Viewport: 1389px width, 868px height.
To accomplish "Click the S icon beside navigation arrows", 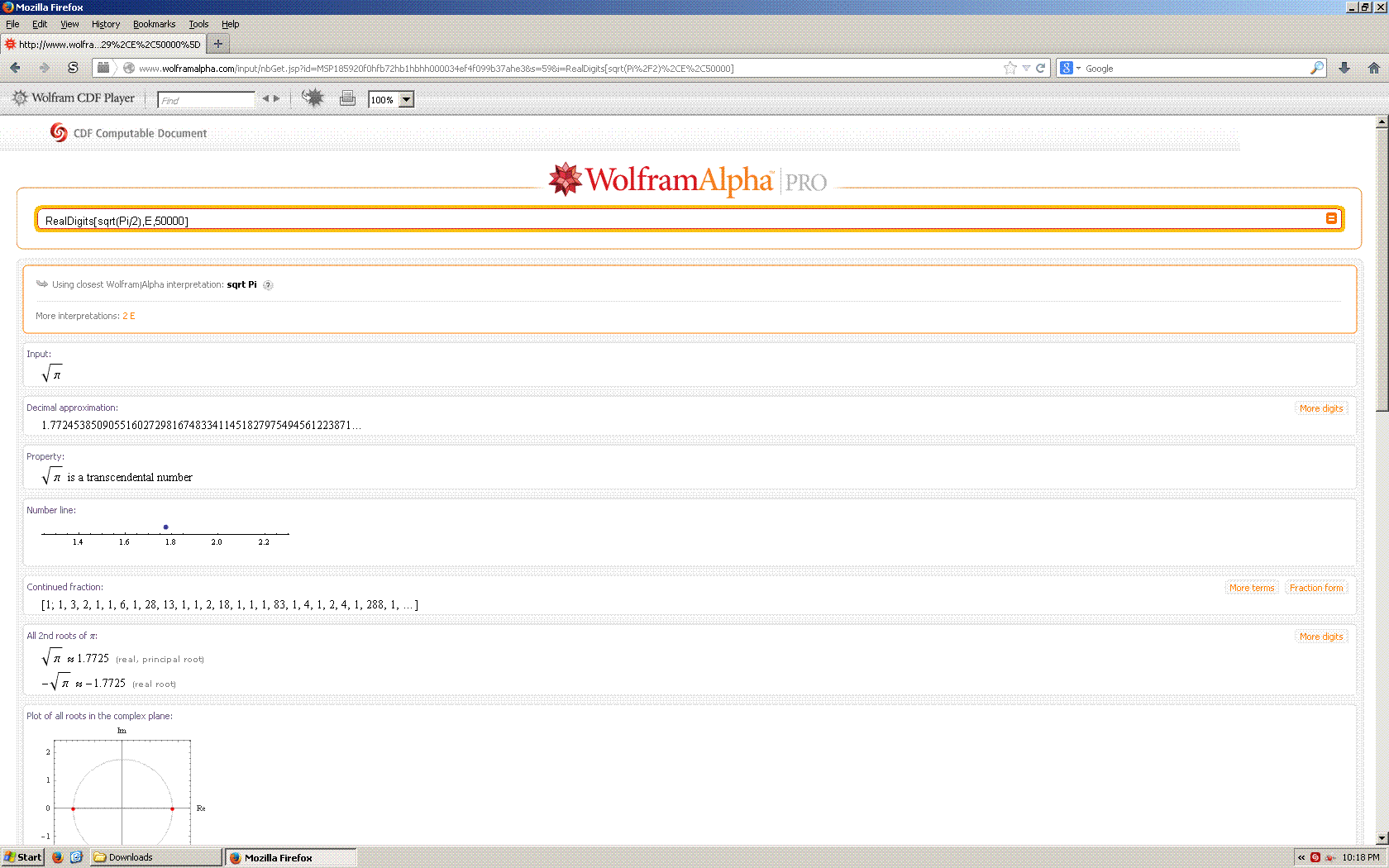I will 73,68.
